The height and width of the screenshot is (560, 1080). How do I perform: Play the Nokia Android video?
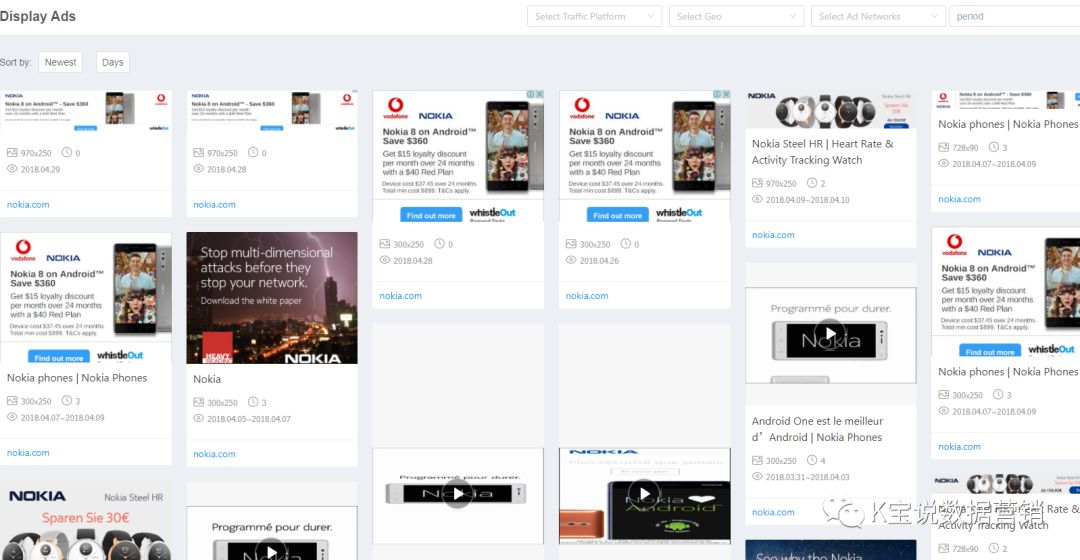pos(644,494)
